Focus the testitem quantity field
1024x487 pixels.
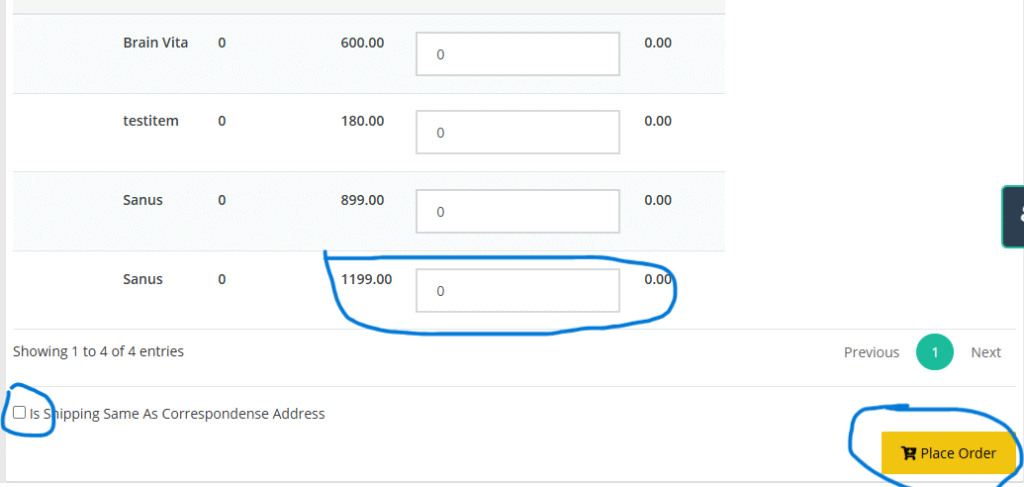(x=518, y=132)
